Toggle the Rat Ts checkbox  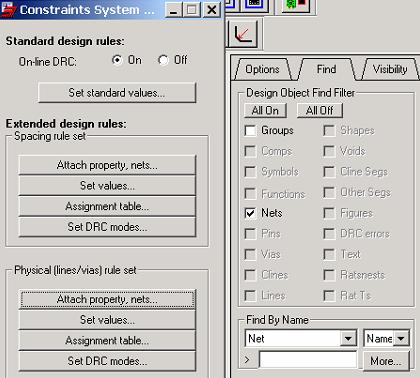[x=329, y=296]
